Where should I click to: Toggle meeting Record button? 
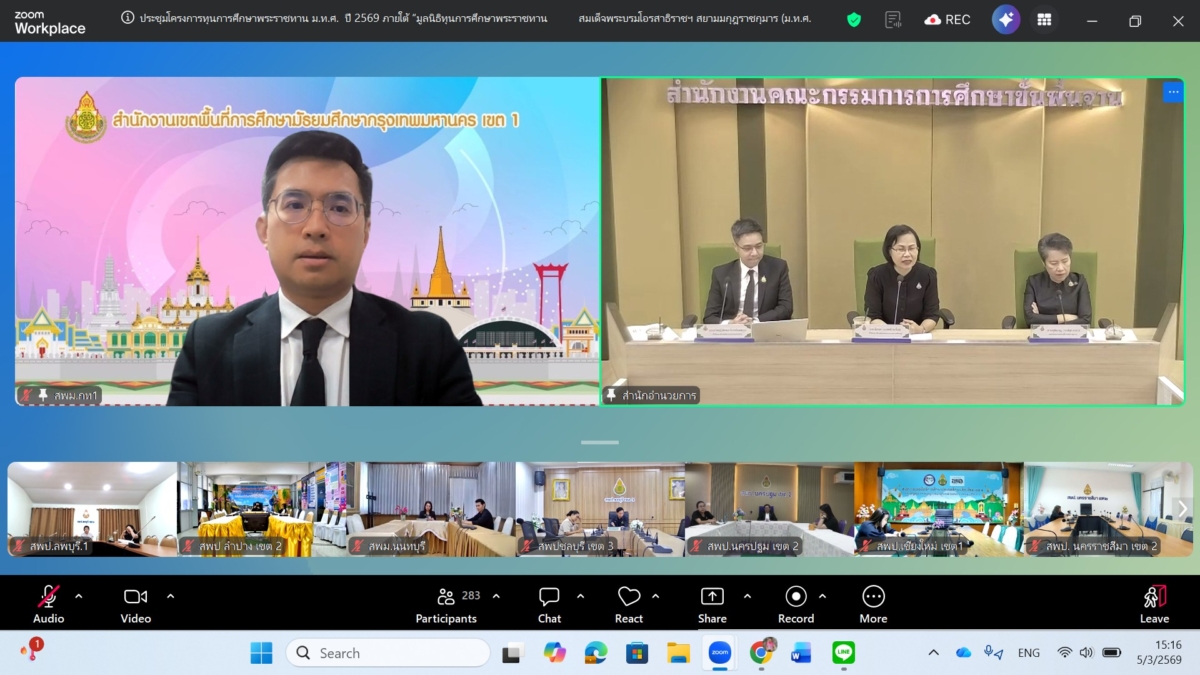pyautogui.click(x=796, y=604)
